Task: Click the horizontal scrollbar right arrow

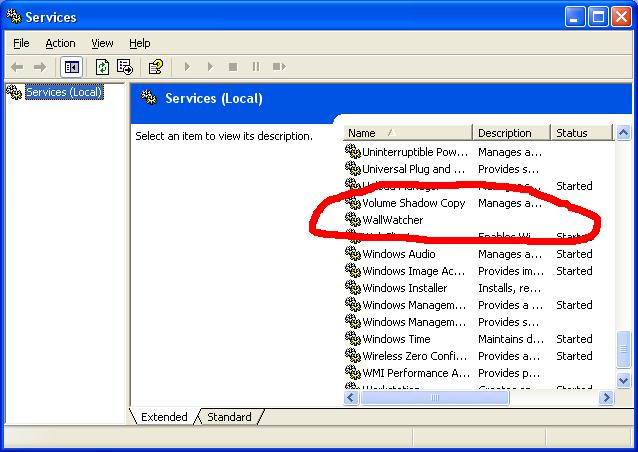Action: pyautogui.click(x=606, y=398)
